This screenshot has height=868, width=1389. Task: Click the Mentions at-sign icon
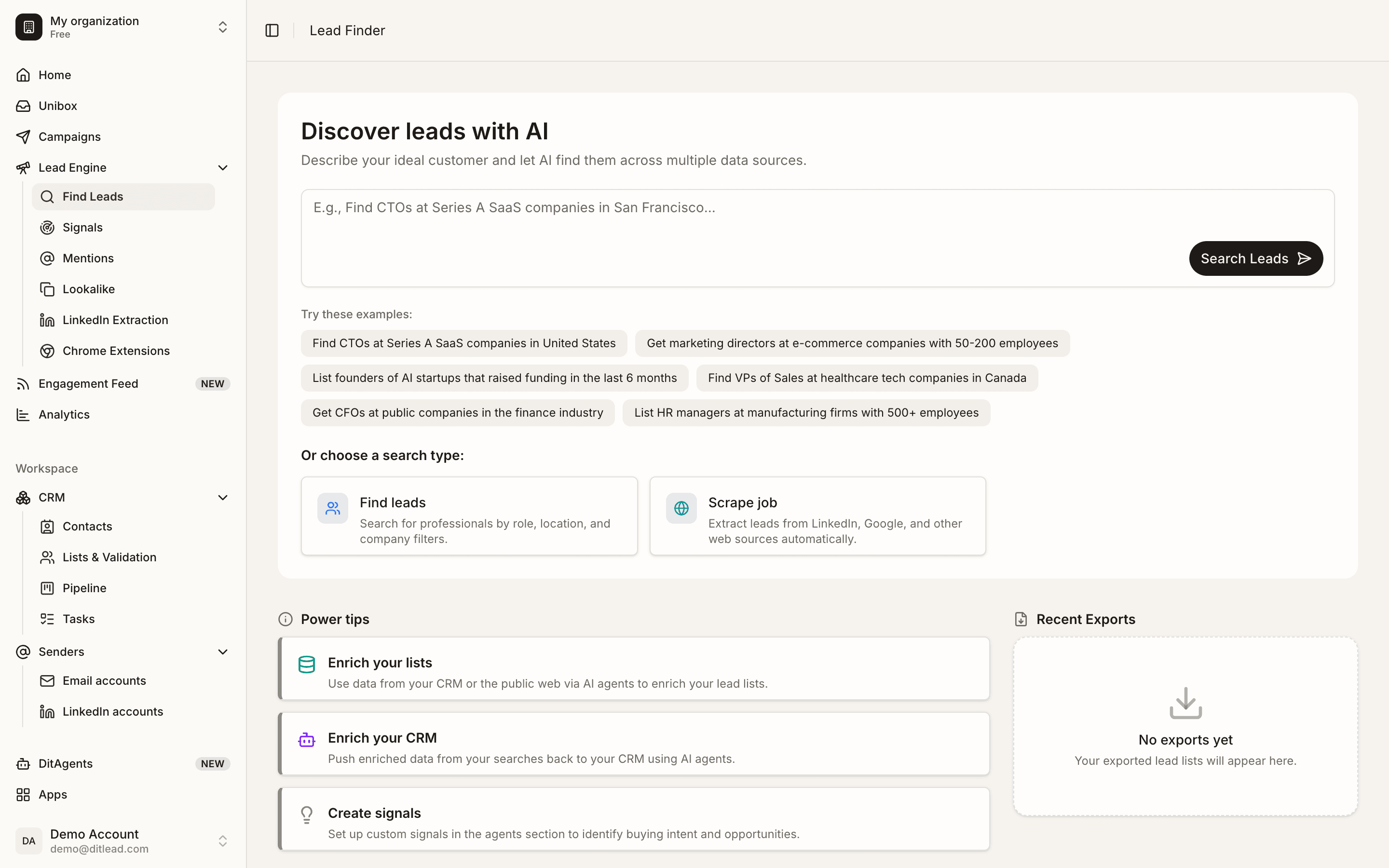pos(47,258)
